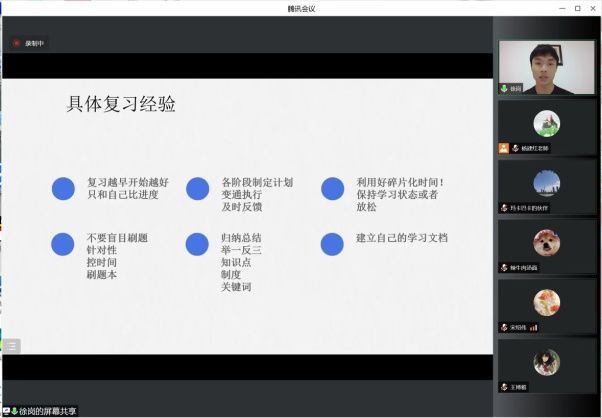Click muted mic icon in blue sky avatar tile
This screenshot has height=418, width=602.
coord(504,208)
